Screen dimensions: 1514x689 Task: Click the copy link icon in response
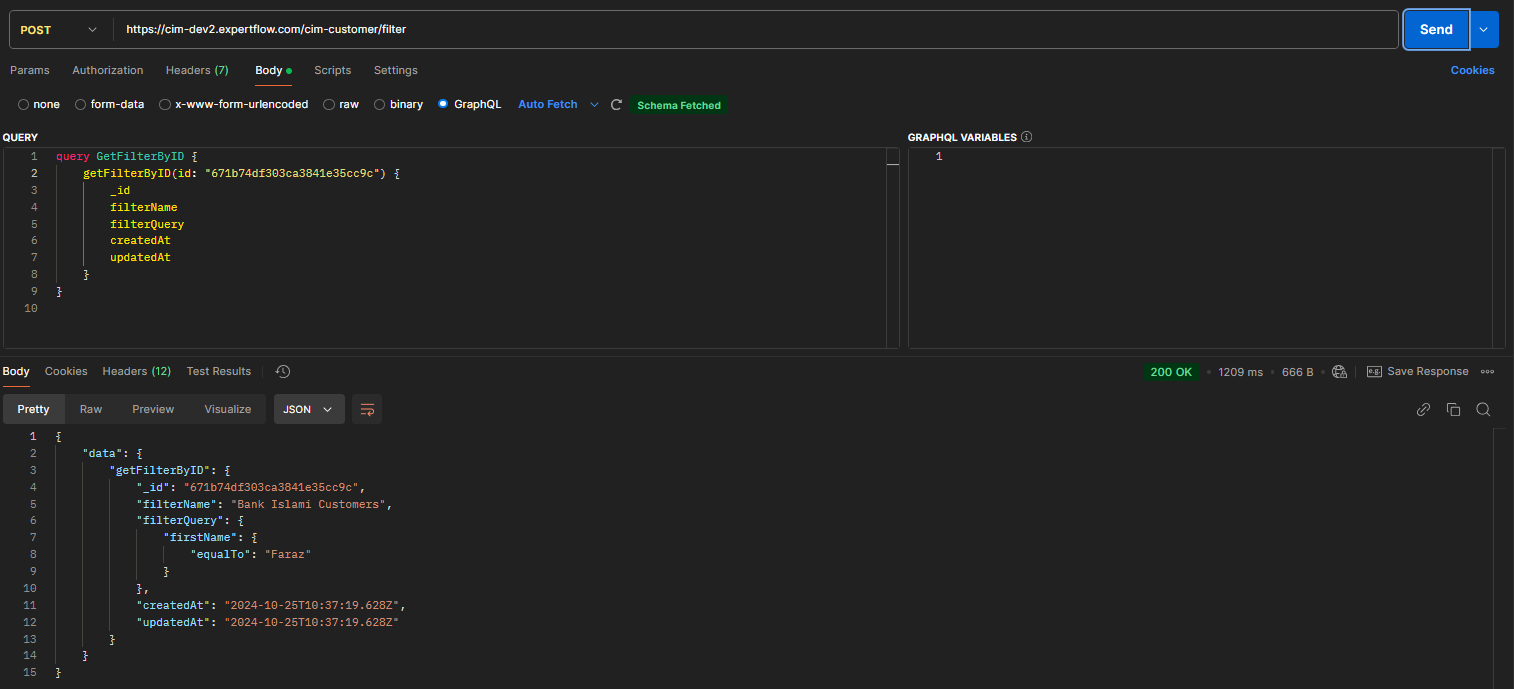[1423, 409]
